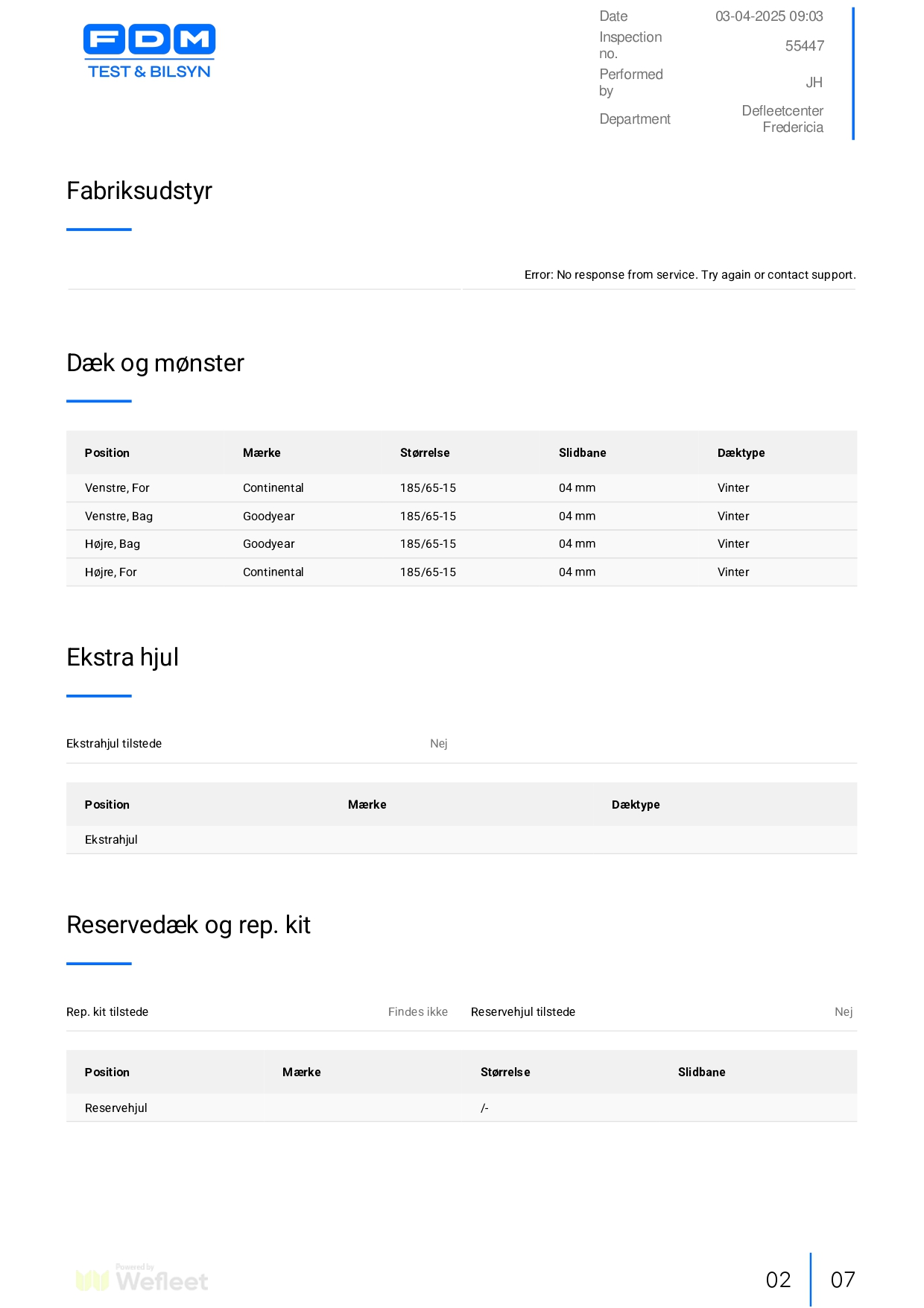
Task: Click the Dæktype column header in tire table
Action: pos(741,453)
